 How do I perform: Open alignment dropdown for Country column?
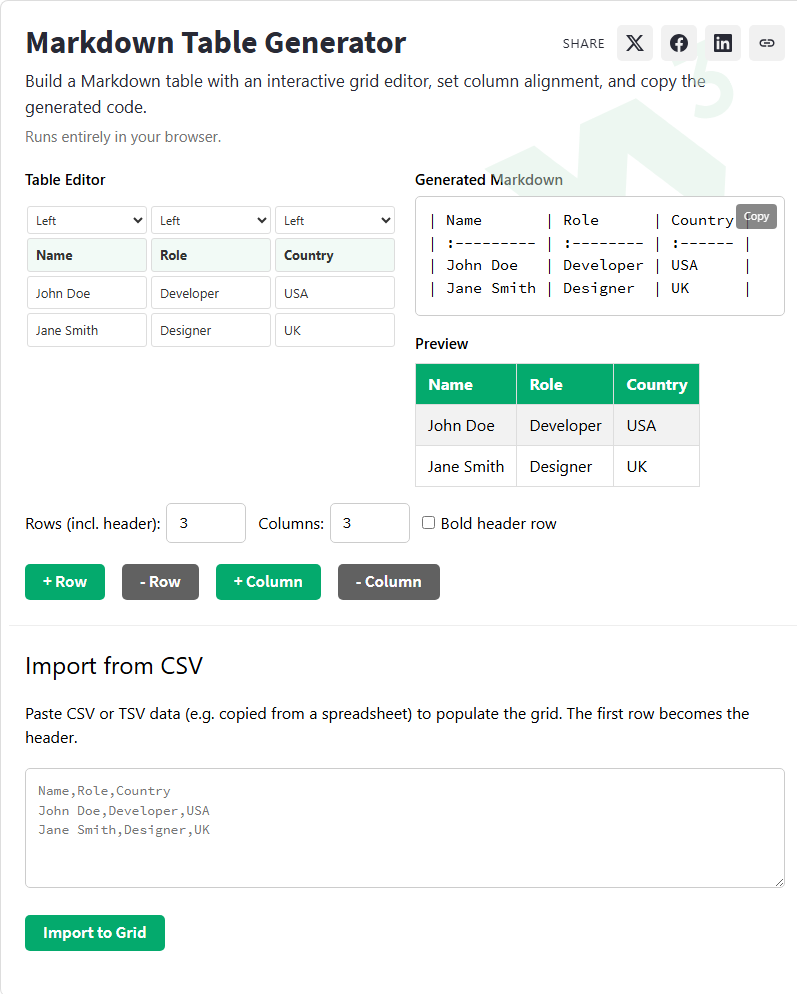click(x=335, y=221)
